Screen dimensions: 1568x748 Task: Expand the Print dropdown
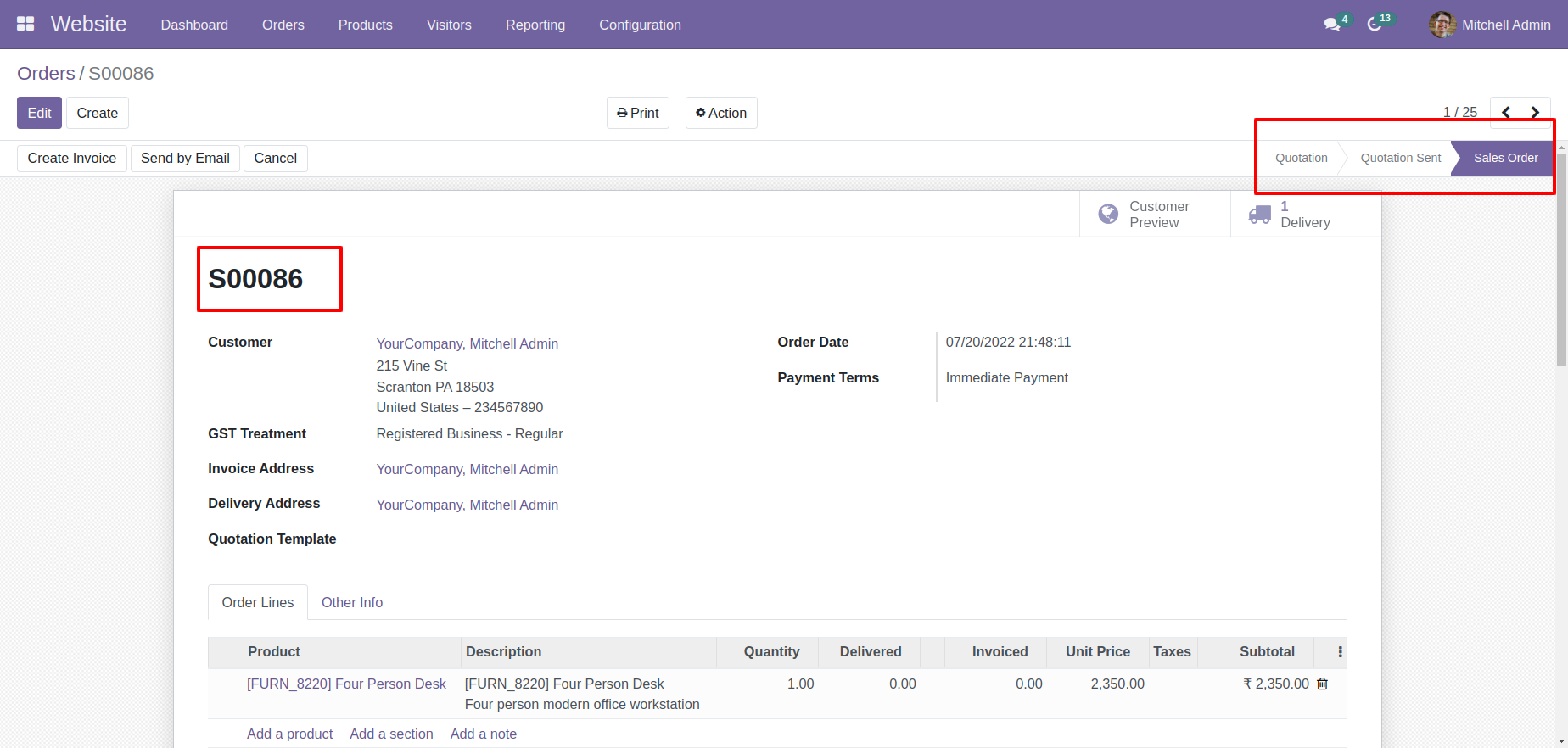click(638, 113)
